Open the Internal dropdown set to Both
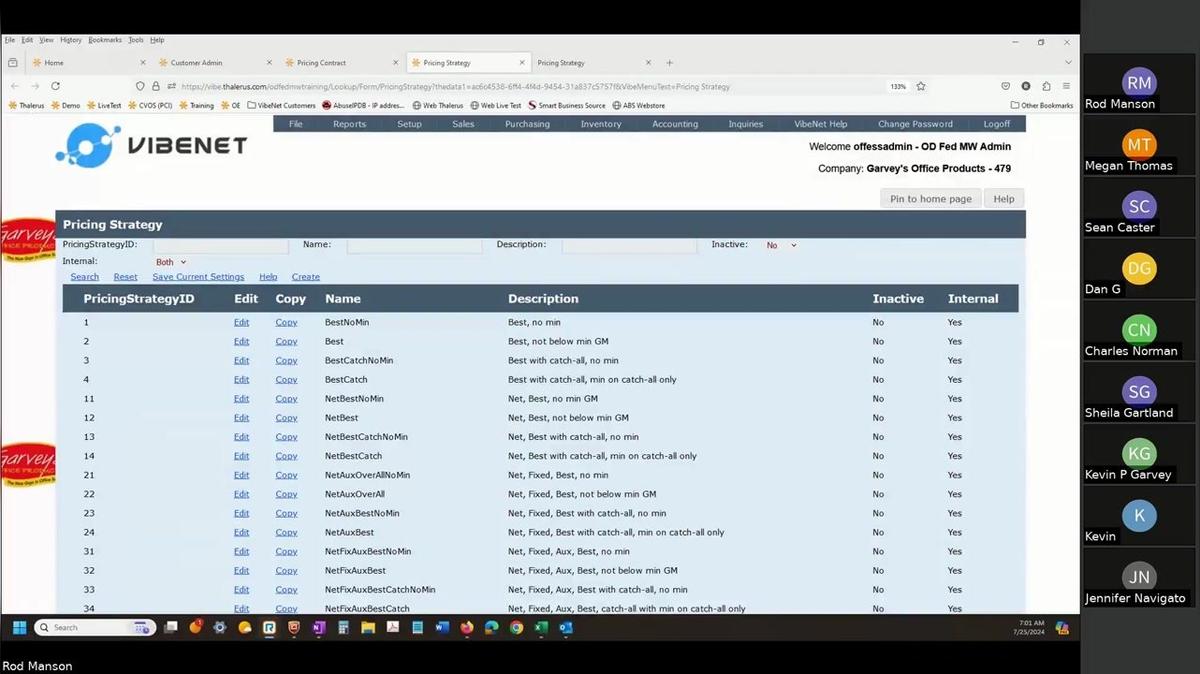 tap(170, 261)
